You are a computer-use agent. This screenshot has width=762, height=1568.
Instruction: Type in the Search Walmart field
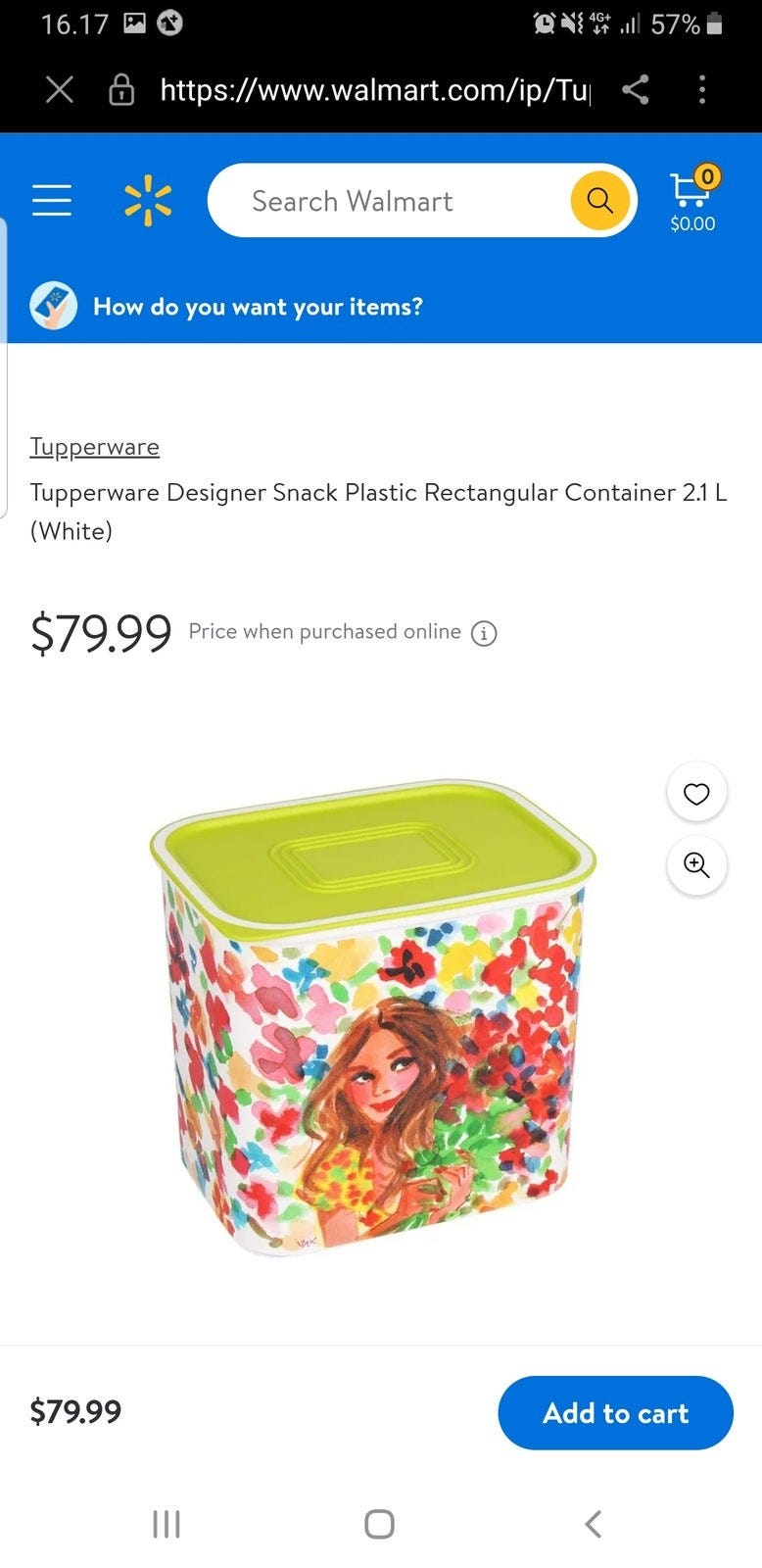click(x=392, y=201)
